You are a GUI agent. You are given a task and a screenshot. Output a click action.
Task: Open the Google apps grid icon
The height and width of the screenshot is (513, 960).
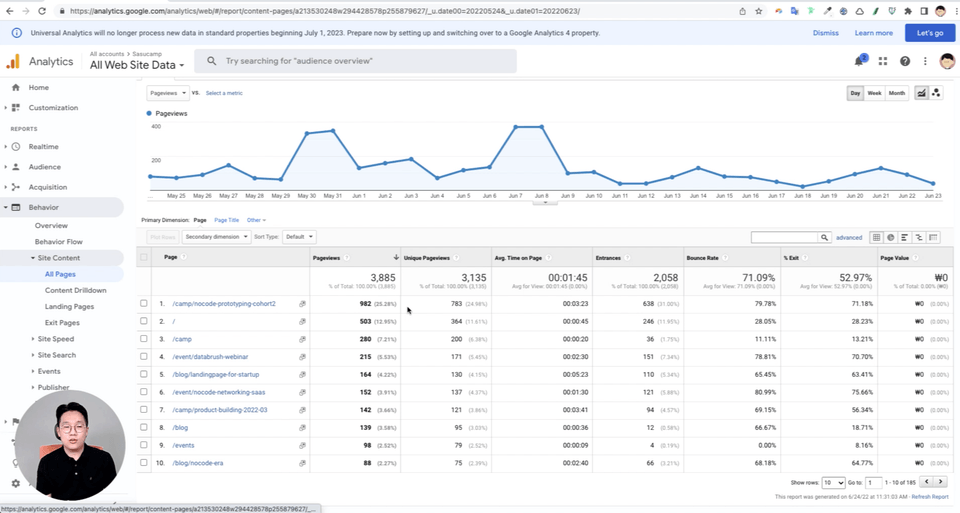(883, 61)
